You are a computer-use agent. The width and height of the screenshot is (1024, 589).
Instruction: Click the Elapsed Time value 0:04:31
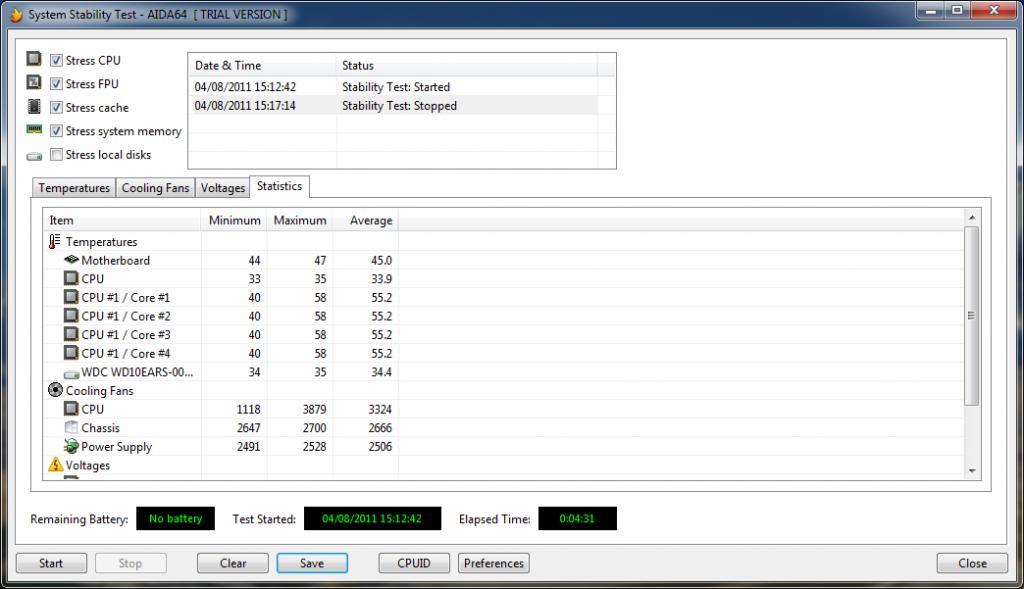pos(577,518)
